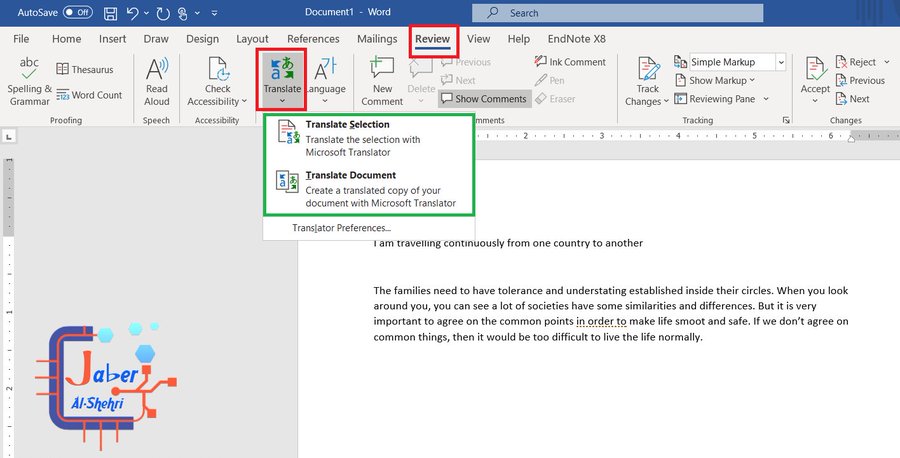
Task: Go to Next change
Action: tap(852, 99)
